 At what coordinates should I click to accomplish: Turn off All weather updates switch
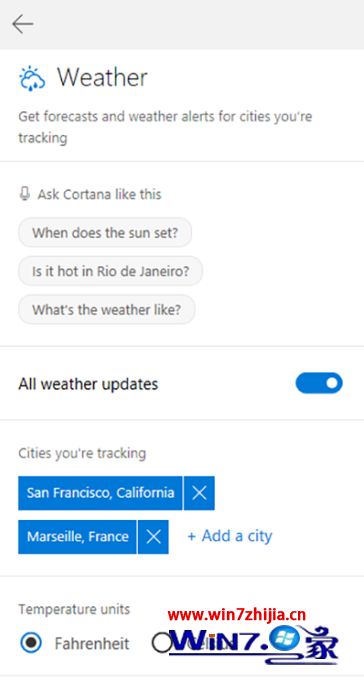coord(319,383)
